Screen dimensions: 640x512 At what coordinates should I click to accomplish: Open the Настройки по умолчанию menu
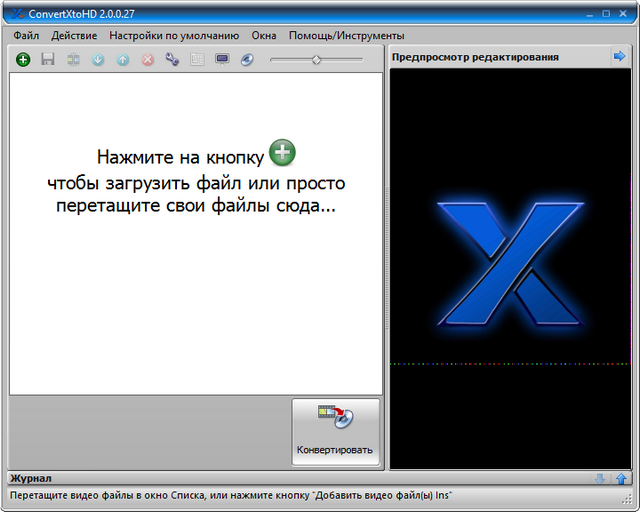click(x=174, y=35)
